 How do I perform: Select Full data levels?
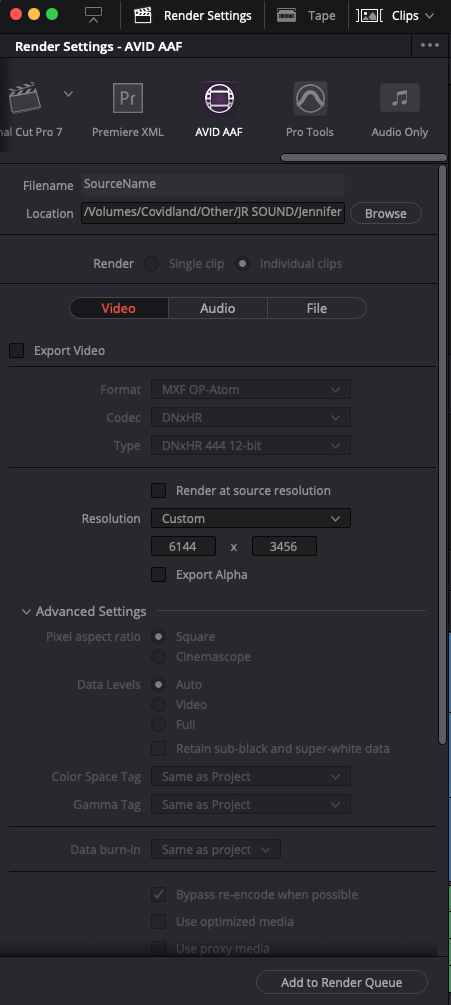tap(158, 724)
